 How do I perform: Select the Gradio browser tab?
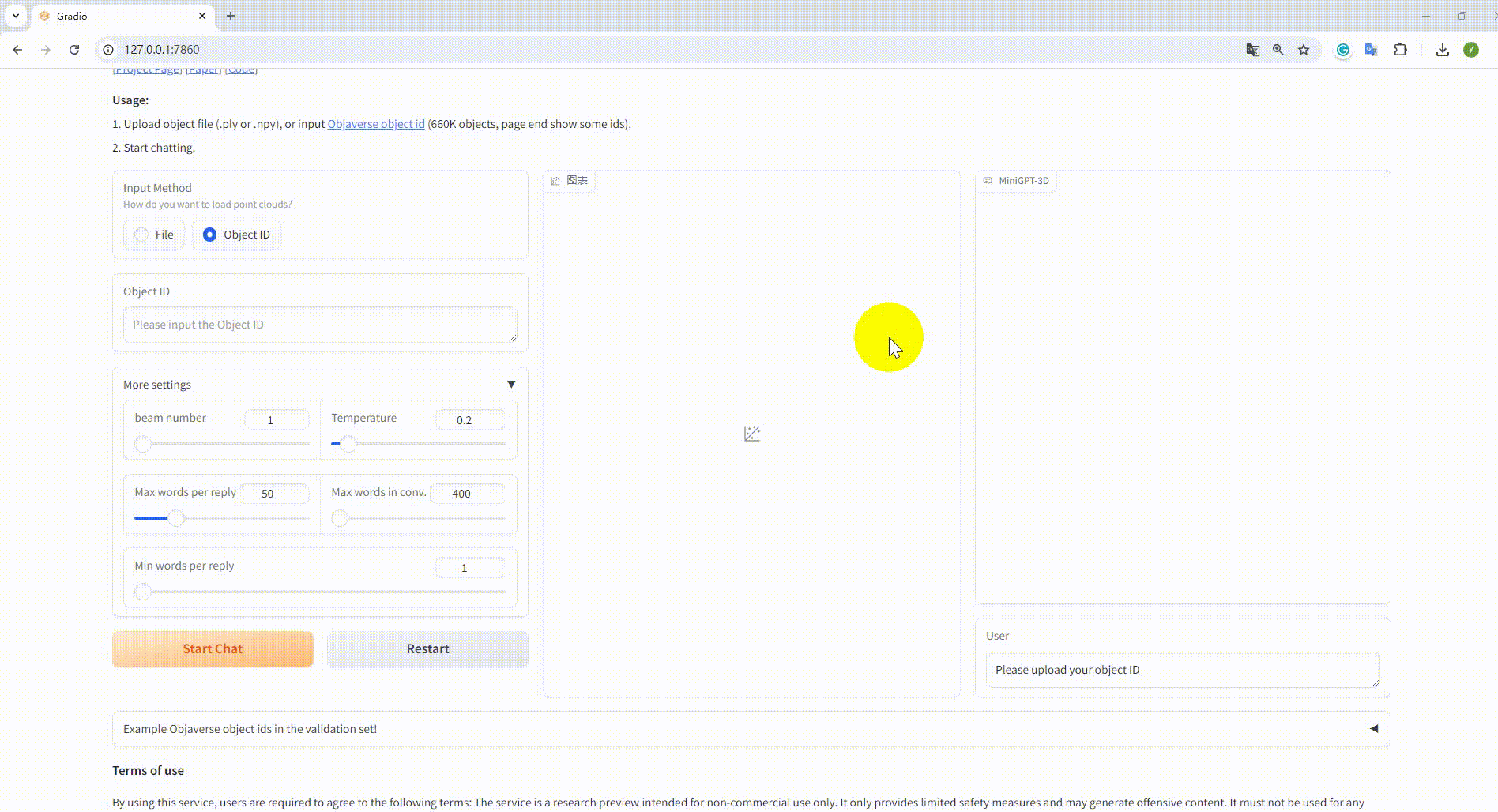(122, 16)
